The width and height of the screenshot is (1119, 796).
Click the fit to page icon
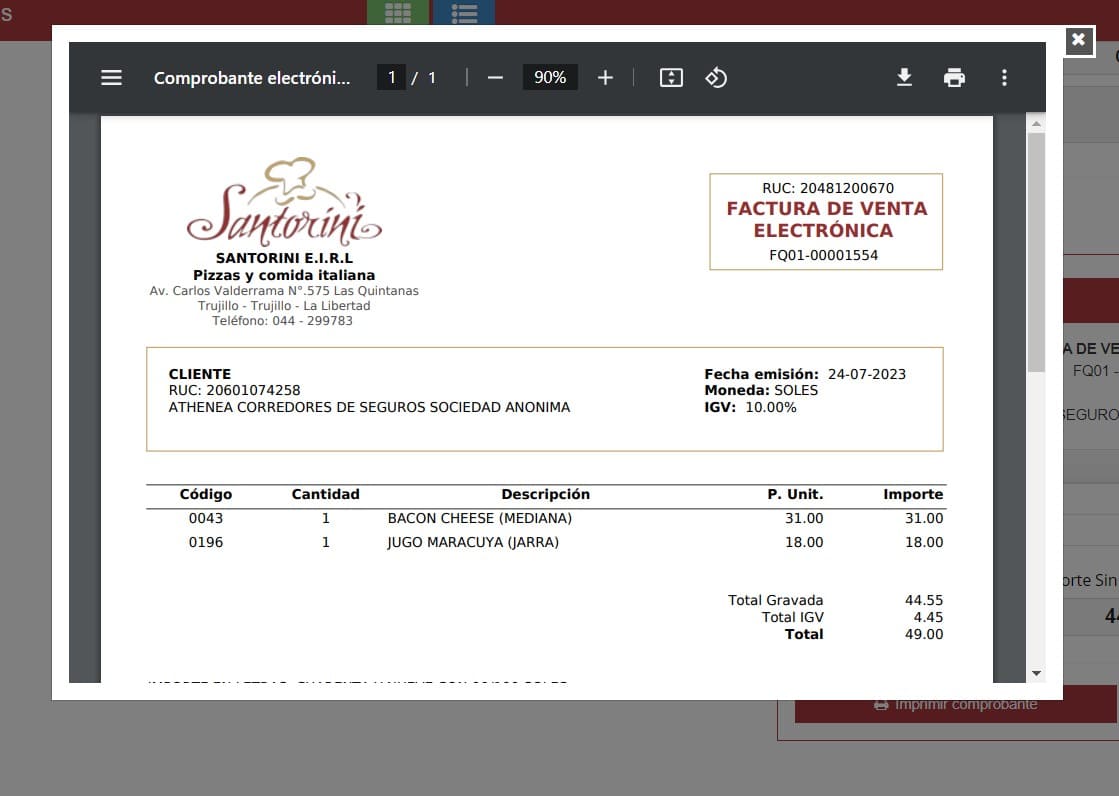pyautogui.click(x=671, y=78)
